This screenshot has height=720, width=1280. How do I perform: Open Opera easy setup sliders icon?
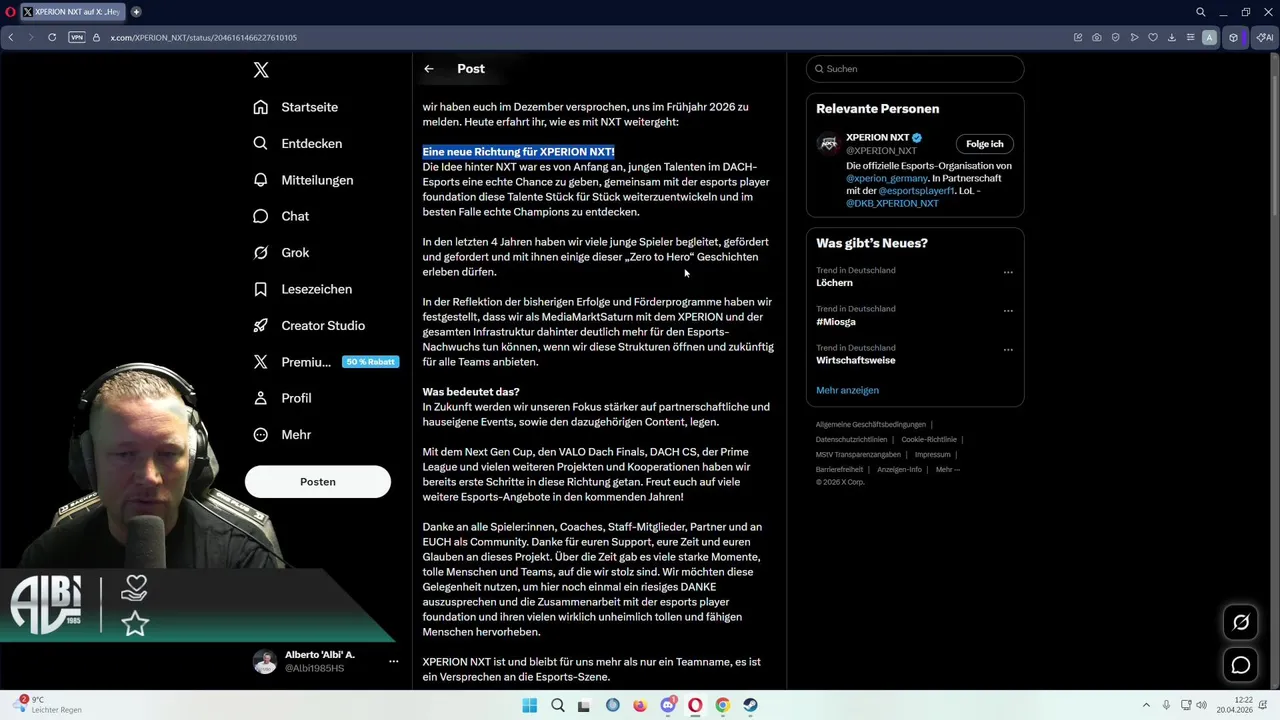1190,37
